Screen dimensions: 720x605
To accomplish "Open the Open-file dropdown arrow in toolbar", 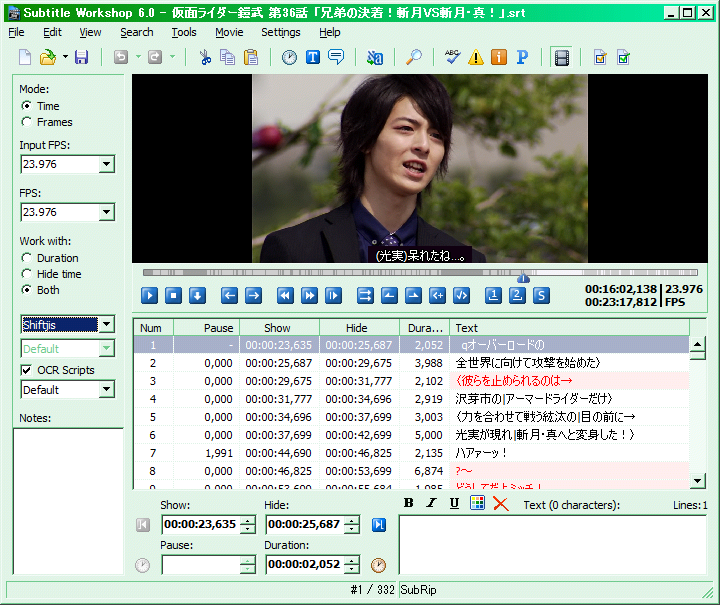I will [65, 57].
